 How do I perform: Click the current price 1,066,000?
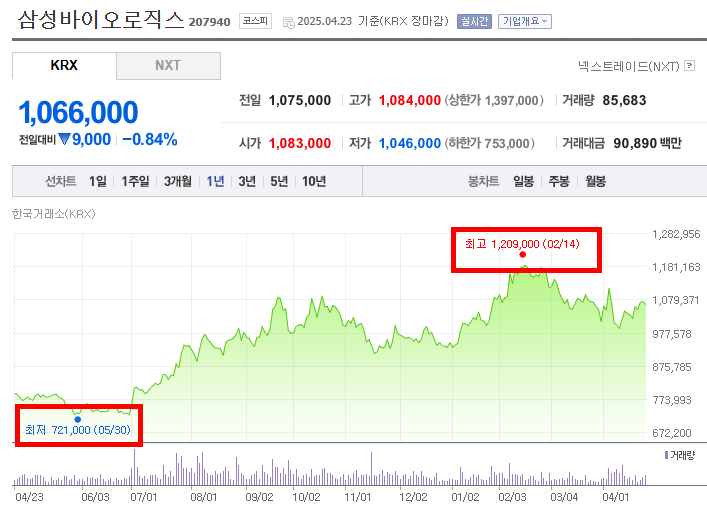(78, 112)
